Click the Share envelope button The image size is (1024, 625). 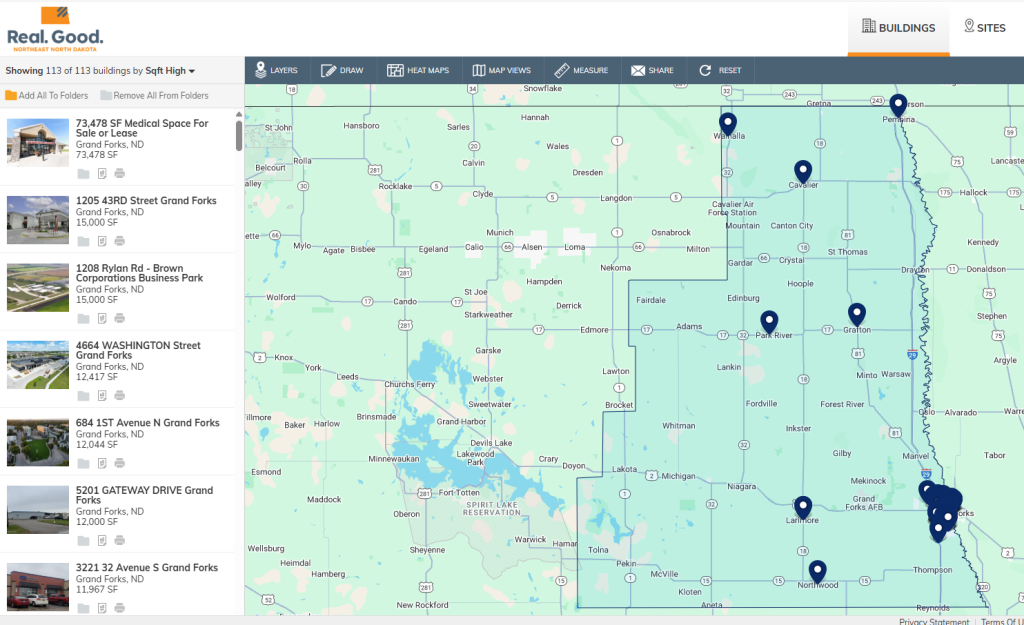[x=651, y=71]
